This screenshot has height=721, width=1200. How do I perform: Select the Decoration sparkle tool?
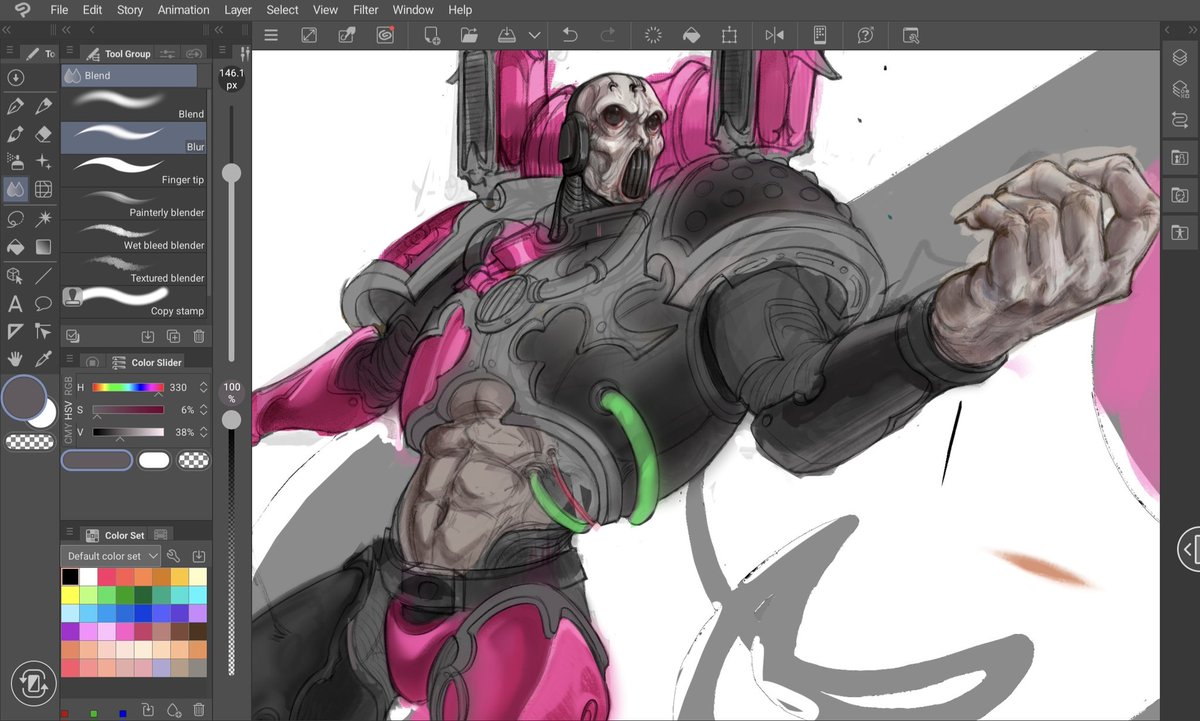coord(43,161)
